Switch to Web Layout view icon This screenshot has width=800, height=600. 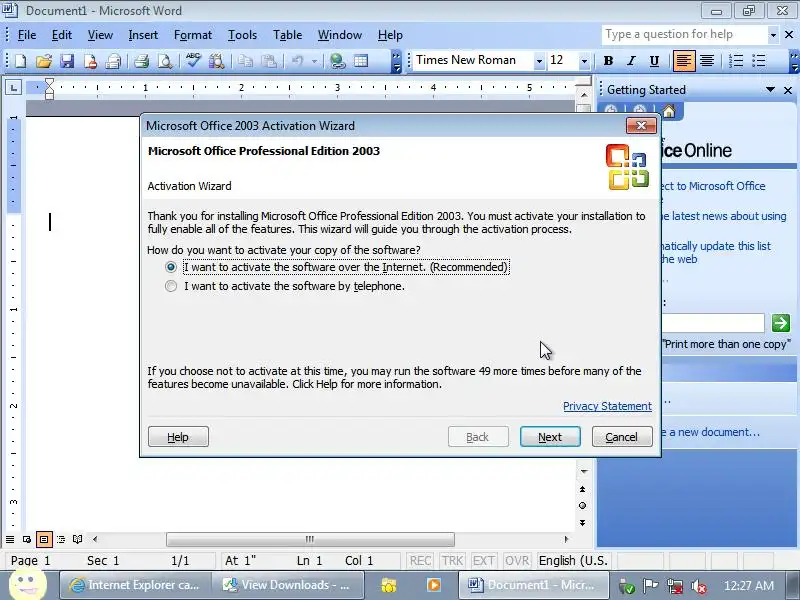pyautogui.click(x=27, y=539)
